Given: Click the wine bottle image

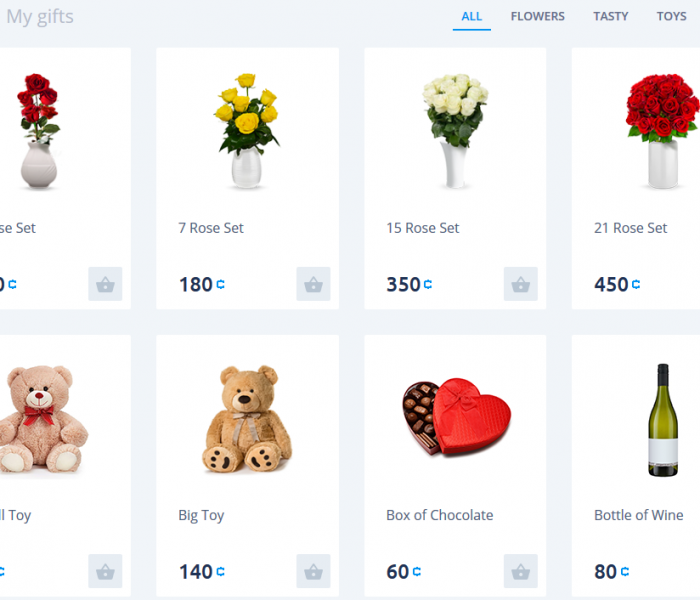Looking at the screenshot, I should [x=663, y=420].
